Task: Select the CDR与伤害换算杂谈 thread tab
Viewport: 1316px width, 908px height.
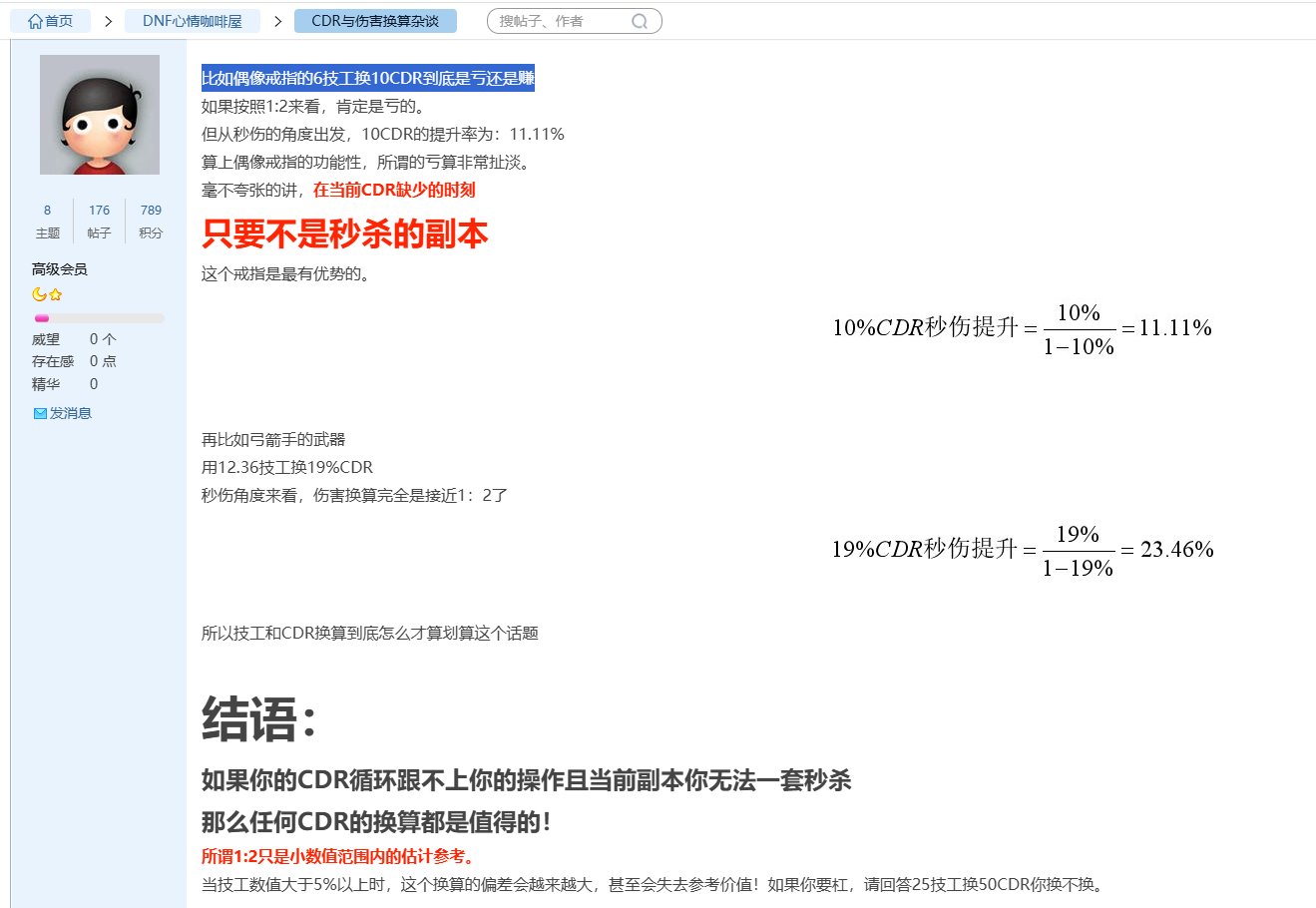Action: point(376,20)
